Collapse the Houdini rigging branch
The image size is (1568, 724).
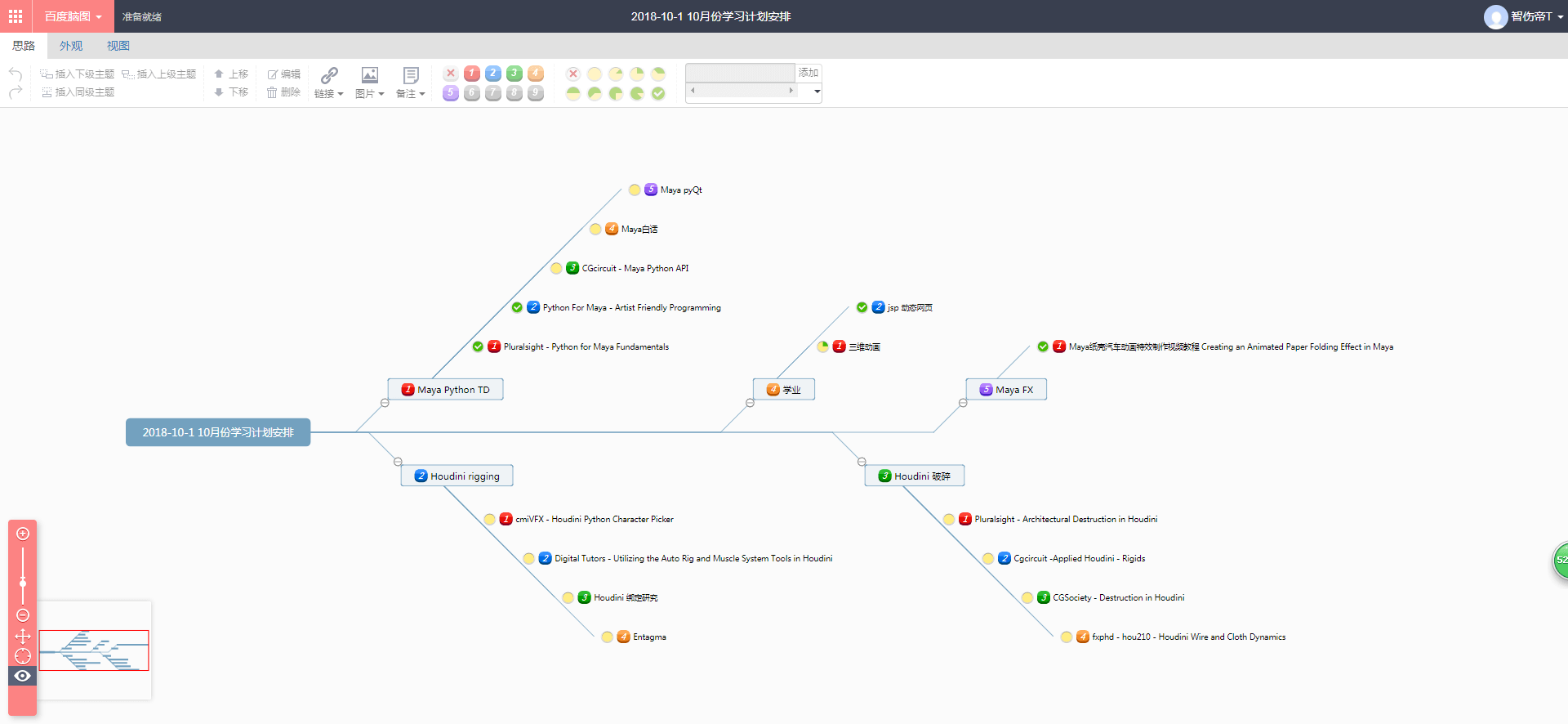(x=398, y=462)
